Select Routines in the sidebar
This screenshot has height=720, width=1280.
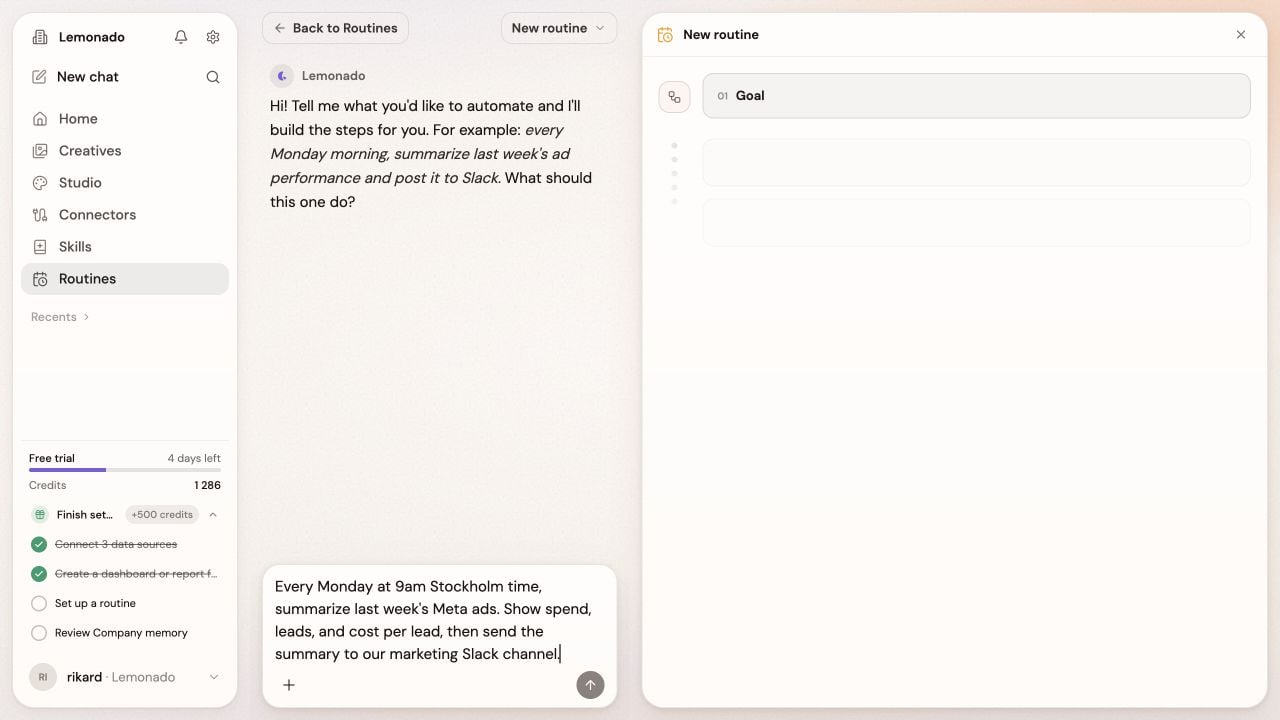pyautogui.click(x=125, y=279)
